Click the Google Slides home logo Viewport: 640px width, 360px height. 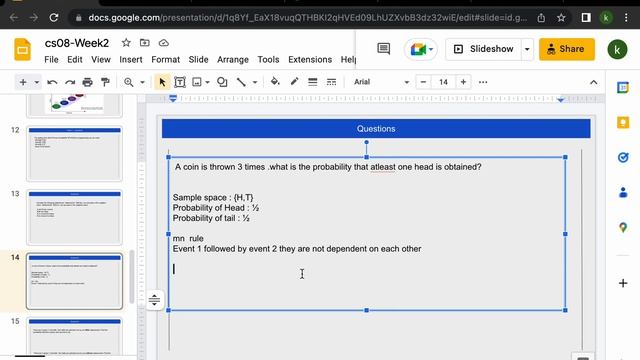22,49
